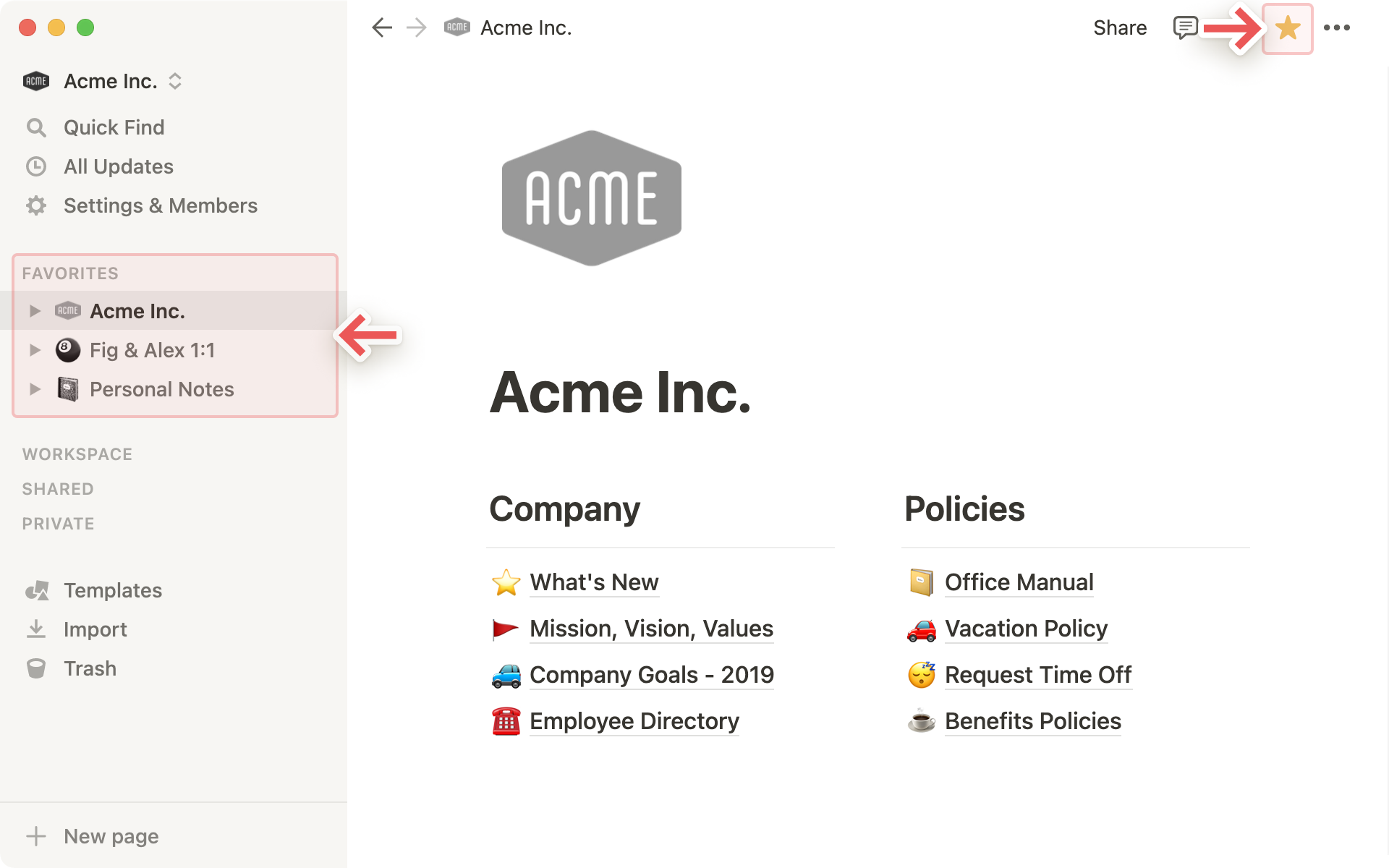
Task: Click the Share button icon
Action: coord(1120,28)
